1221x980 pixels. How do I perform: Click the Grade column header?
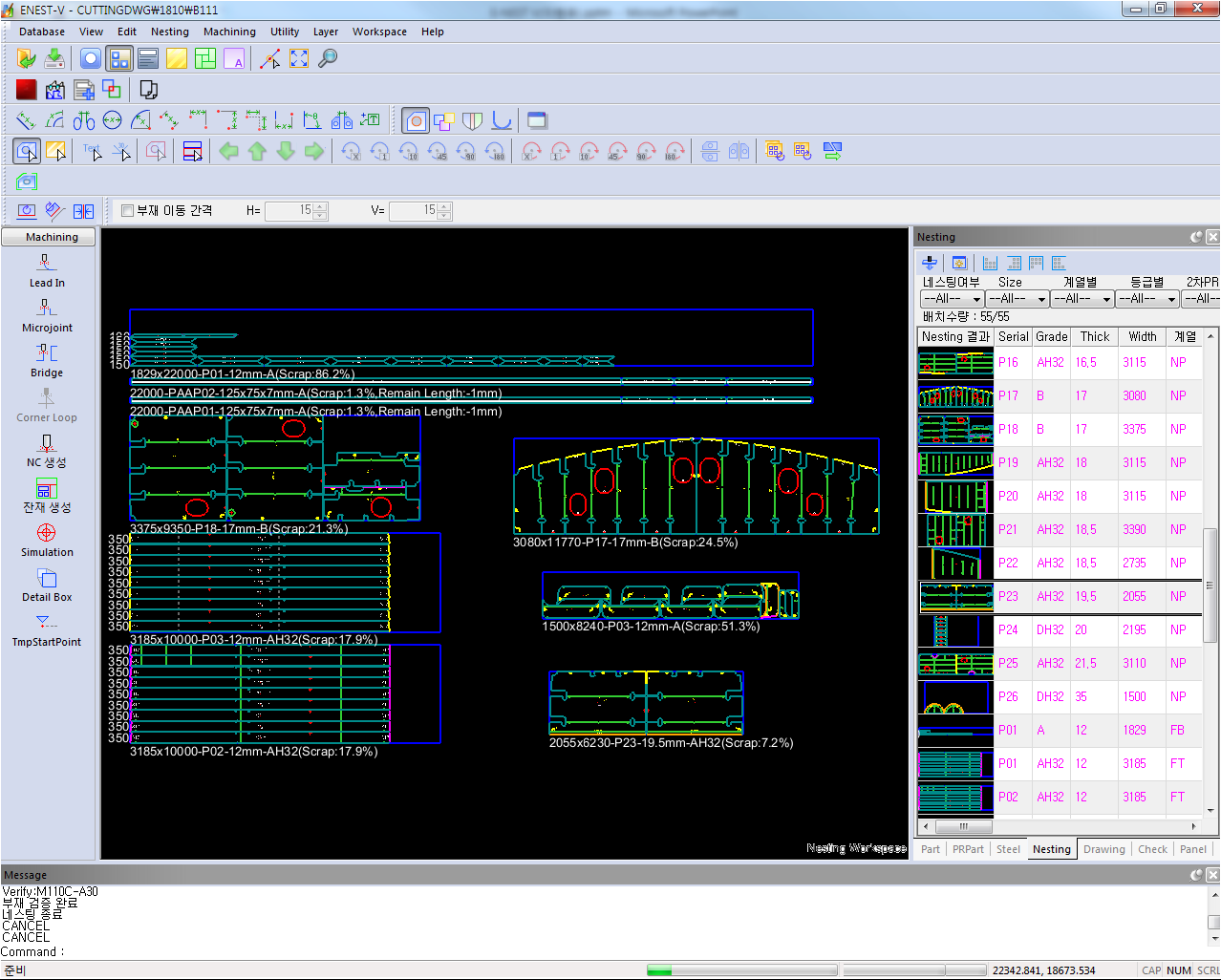[1051, 336]
